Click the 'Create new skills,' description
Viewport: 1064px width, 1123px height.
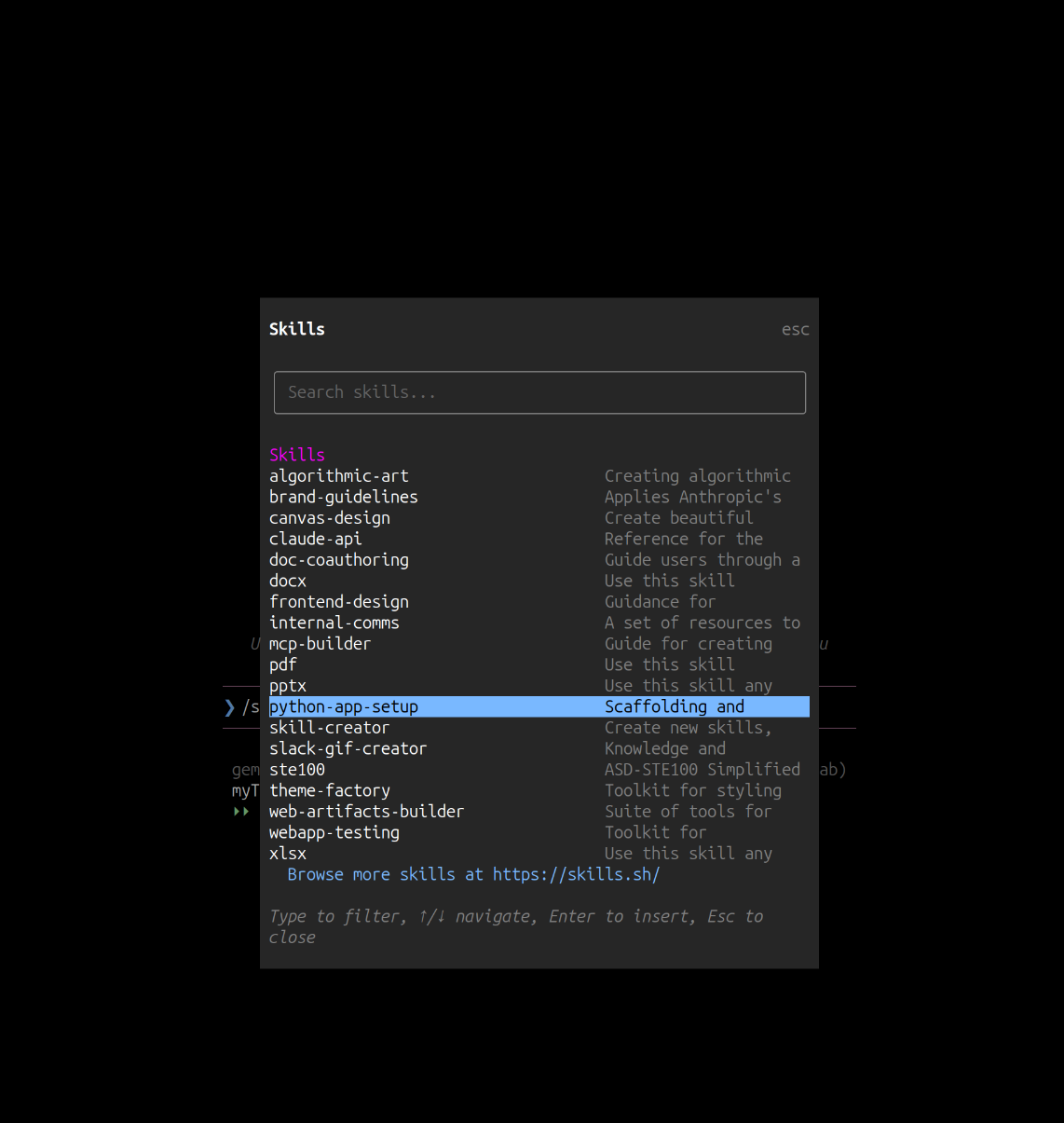click(x=689, y=728)
